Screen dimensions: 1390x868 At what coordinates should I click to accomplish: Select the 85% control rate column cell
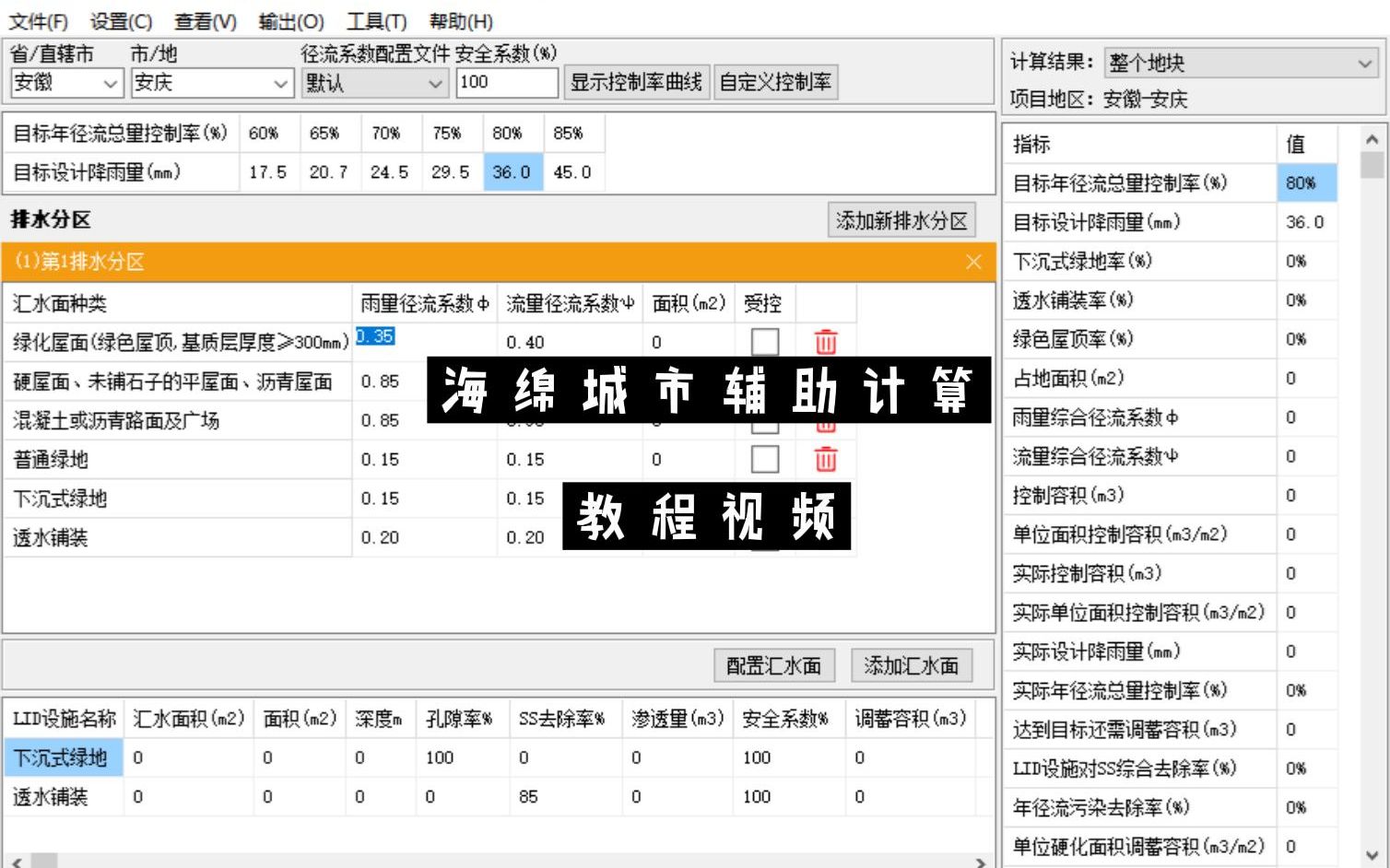(574, 134)
